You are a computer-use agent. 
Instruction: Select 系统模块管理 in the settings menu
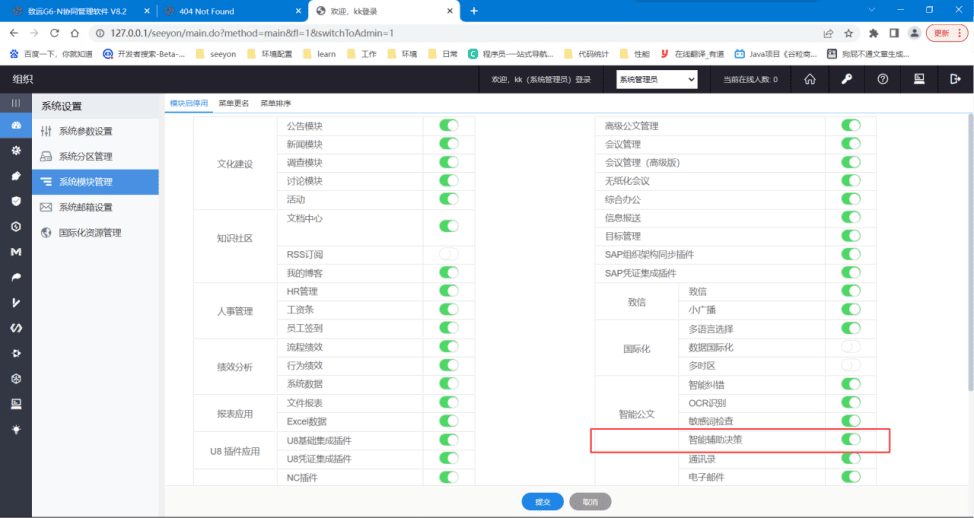[95, 182]
